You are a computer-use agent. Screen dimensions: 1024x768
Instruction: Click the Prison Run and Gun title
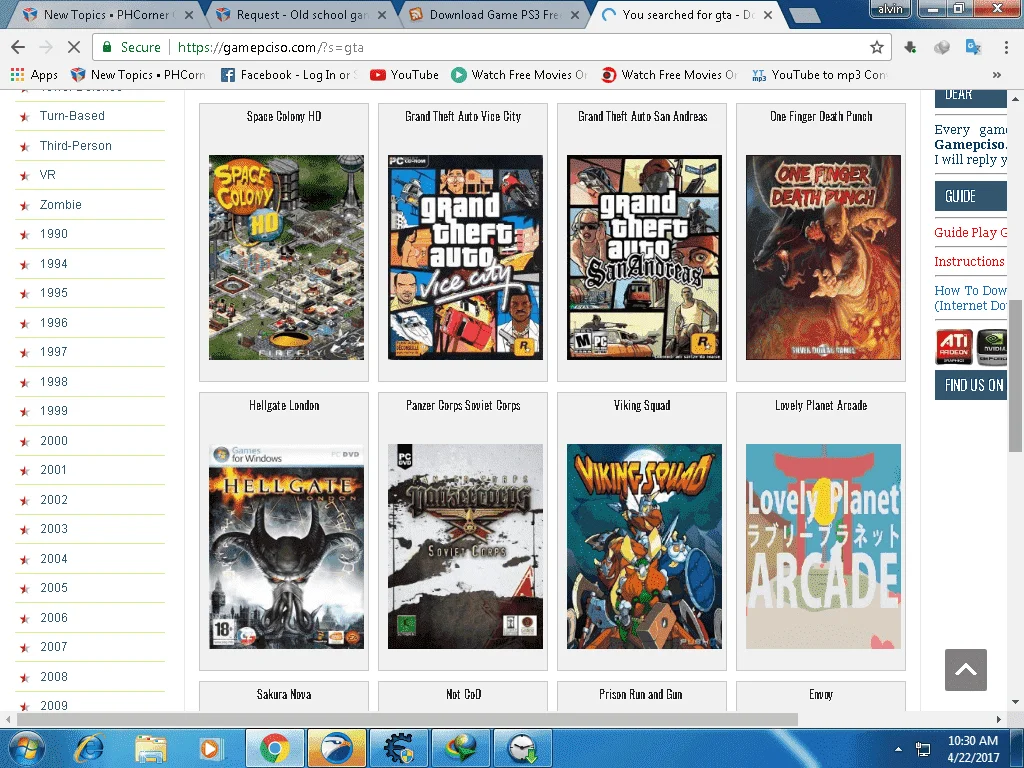click(641, 694)
